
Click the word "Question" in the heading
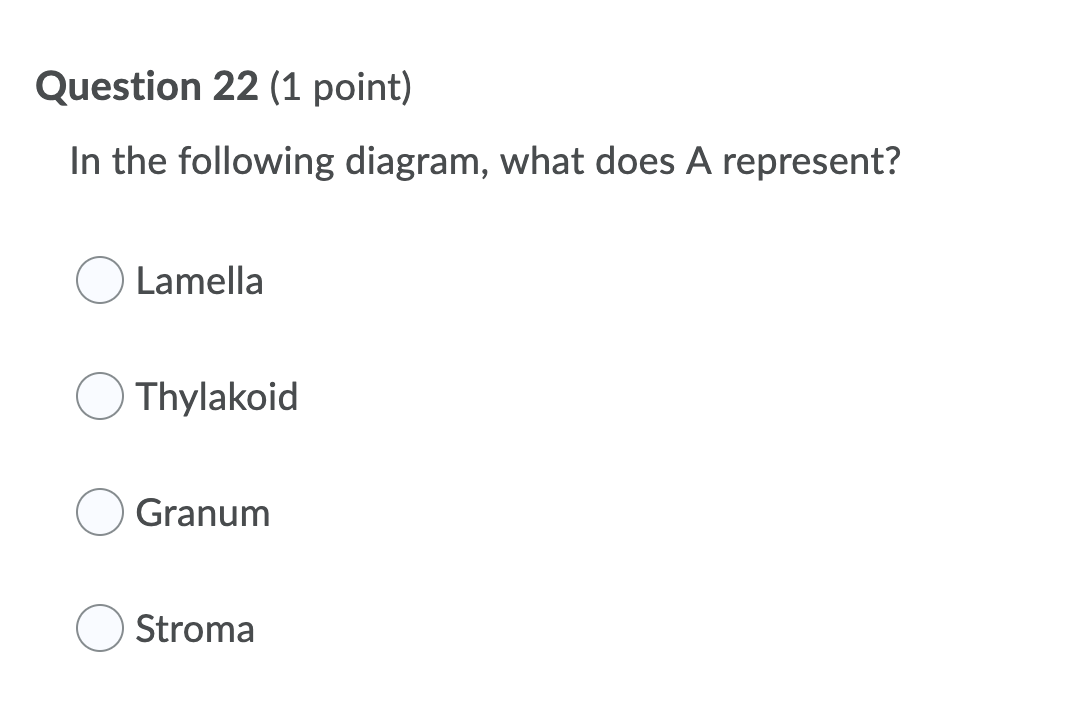[118, 88]
